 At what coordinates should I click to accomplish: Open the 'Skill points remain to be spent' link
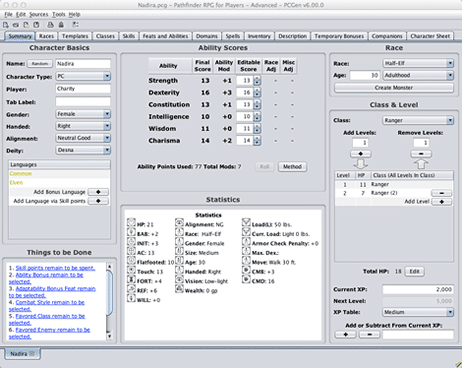55,268
